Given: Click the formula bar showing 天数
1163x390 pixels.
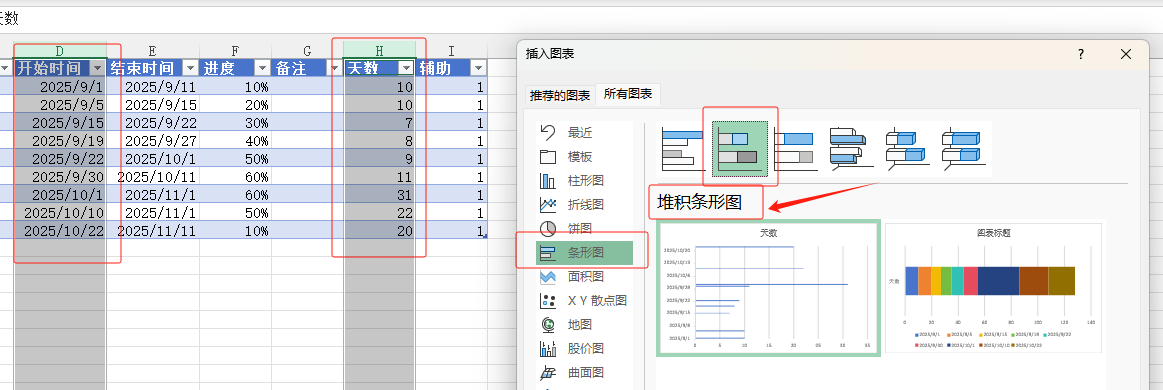Looking at the screenshot, I should (582, 18).
